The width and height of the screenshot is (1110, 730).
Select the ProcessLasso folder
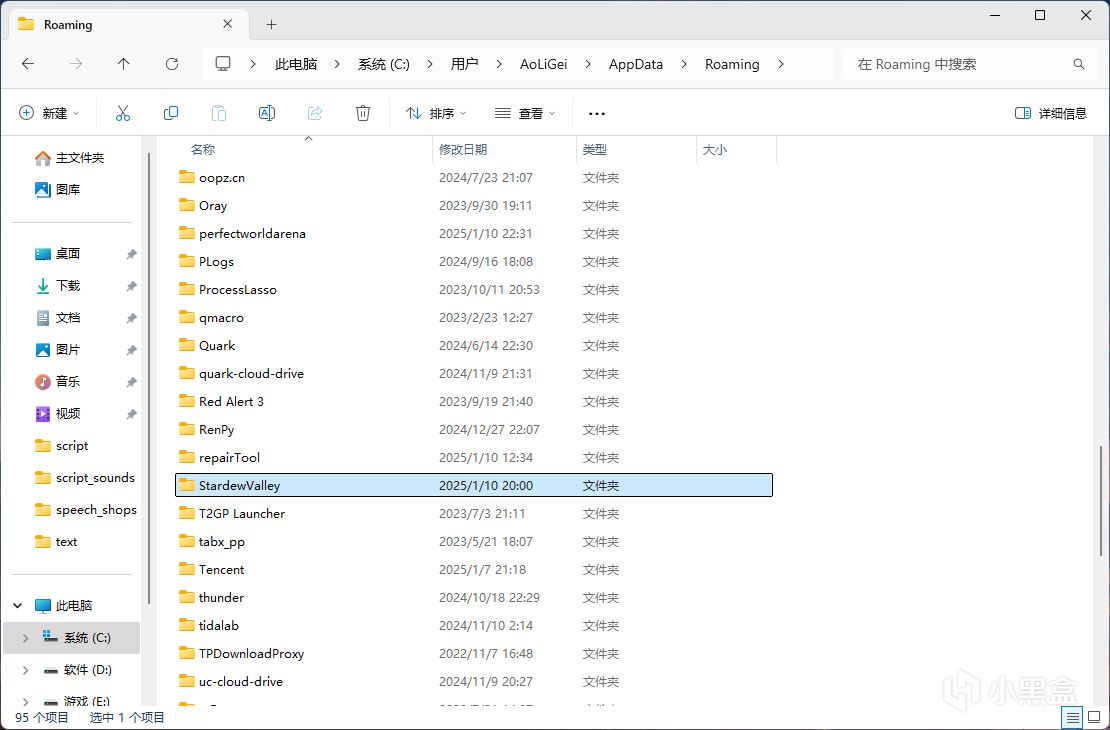[x=474, y=290]
